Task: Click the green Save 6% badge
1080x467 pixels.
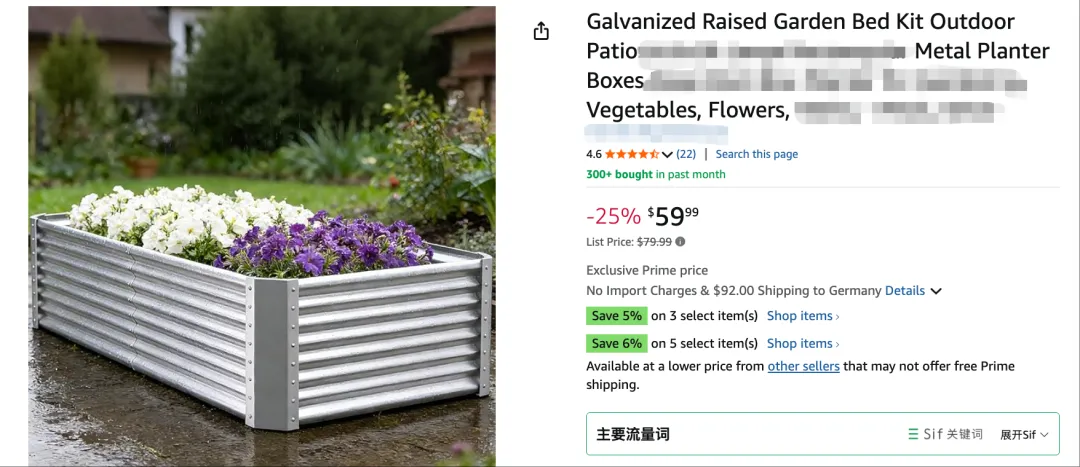Action: [616, 343]
